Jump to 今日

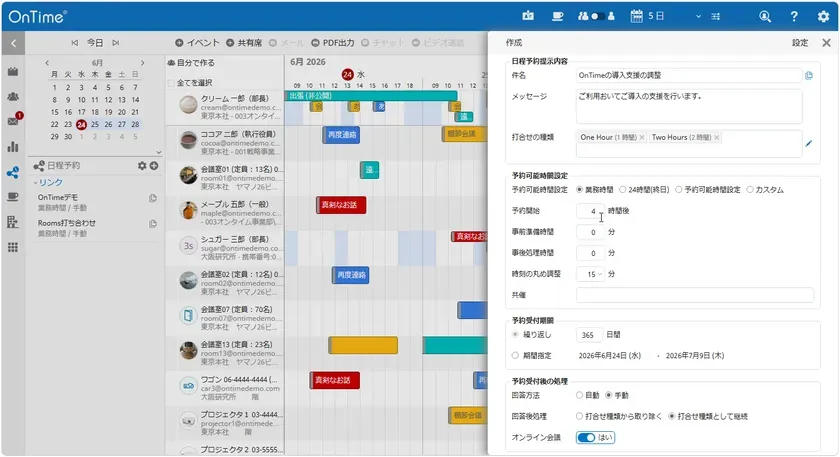95,43
